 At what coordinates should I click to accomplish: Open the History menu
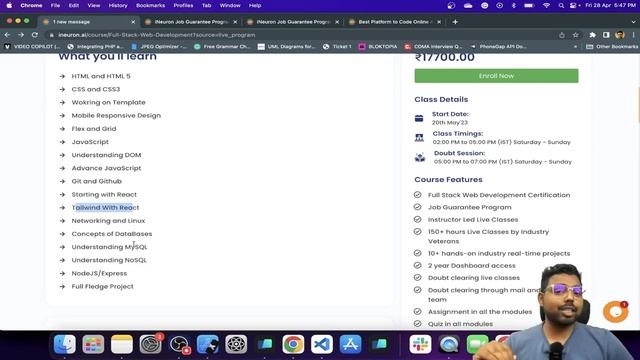click(x=118, y=6)
